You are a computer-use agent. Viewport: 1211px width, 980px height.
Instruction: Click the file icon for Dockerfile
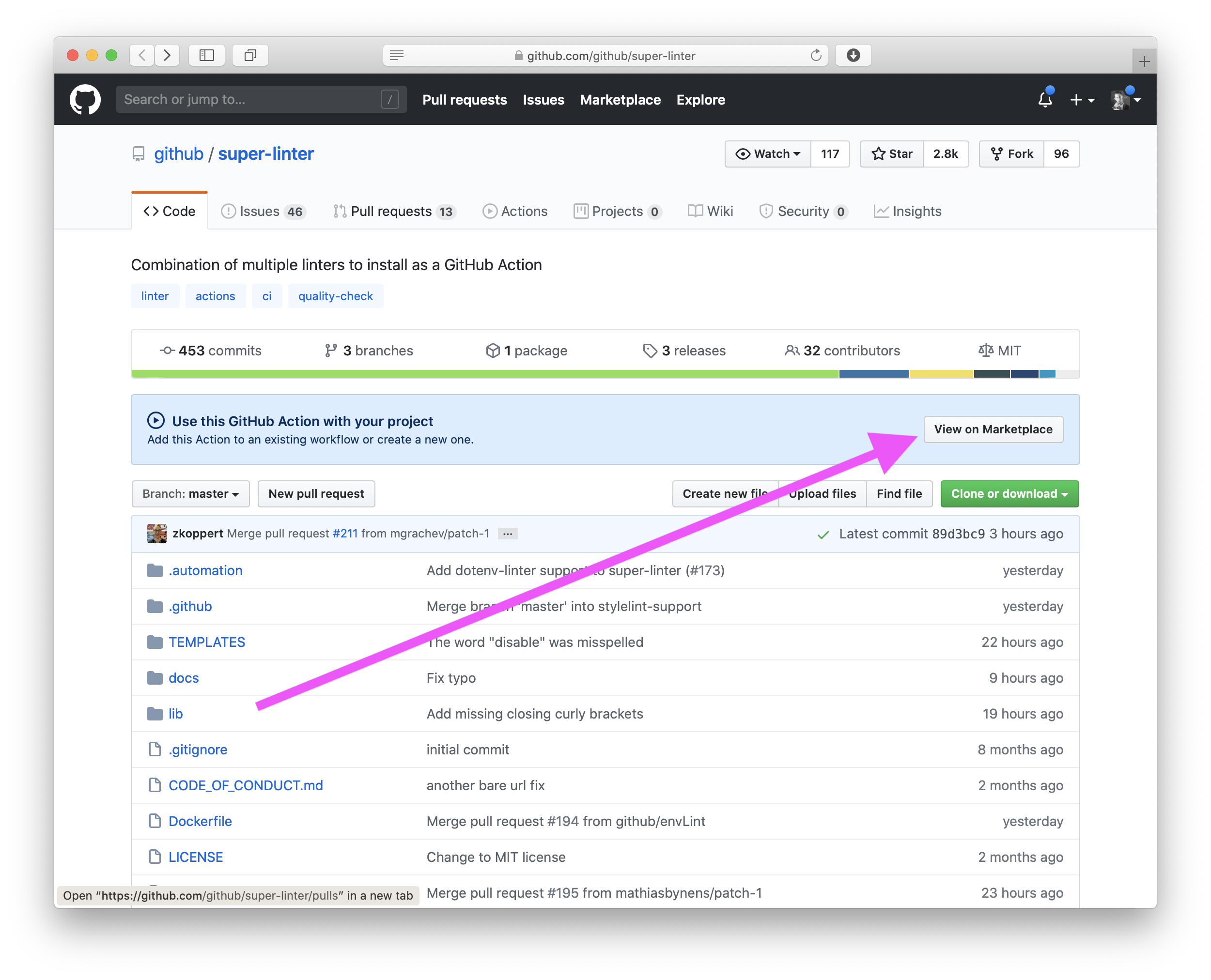pos(155,821)
